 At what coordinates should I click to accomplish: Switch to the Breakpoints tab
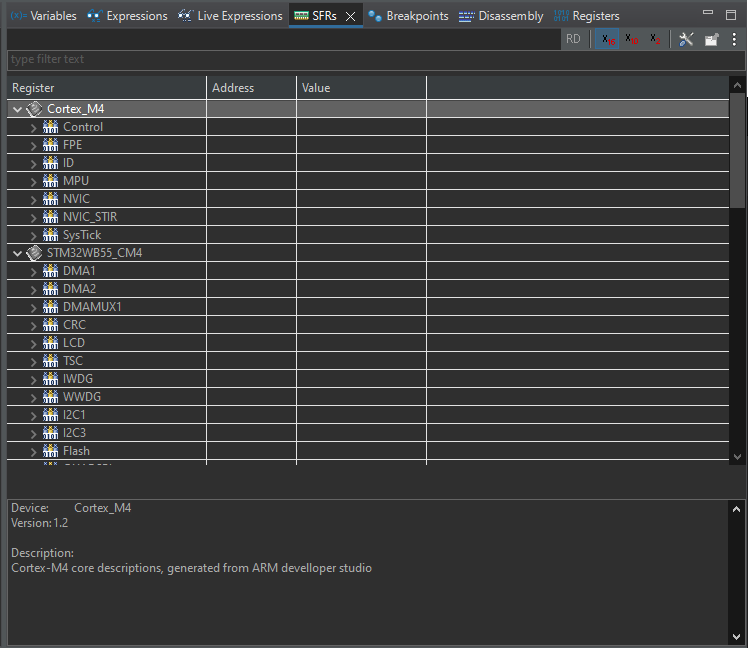coord(408,16)
